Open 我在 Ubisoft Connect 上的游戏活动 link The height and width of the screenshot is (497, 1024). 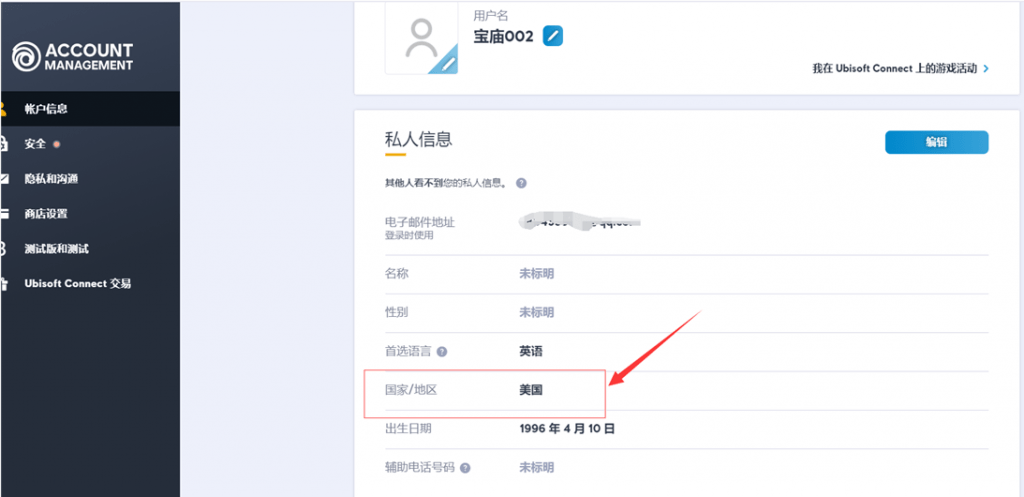pyautogui.click(x=895, y=68)
